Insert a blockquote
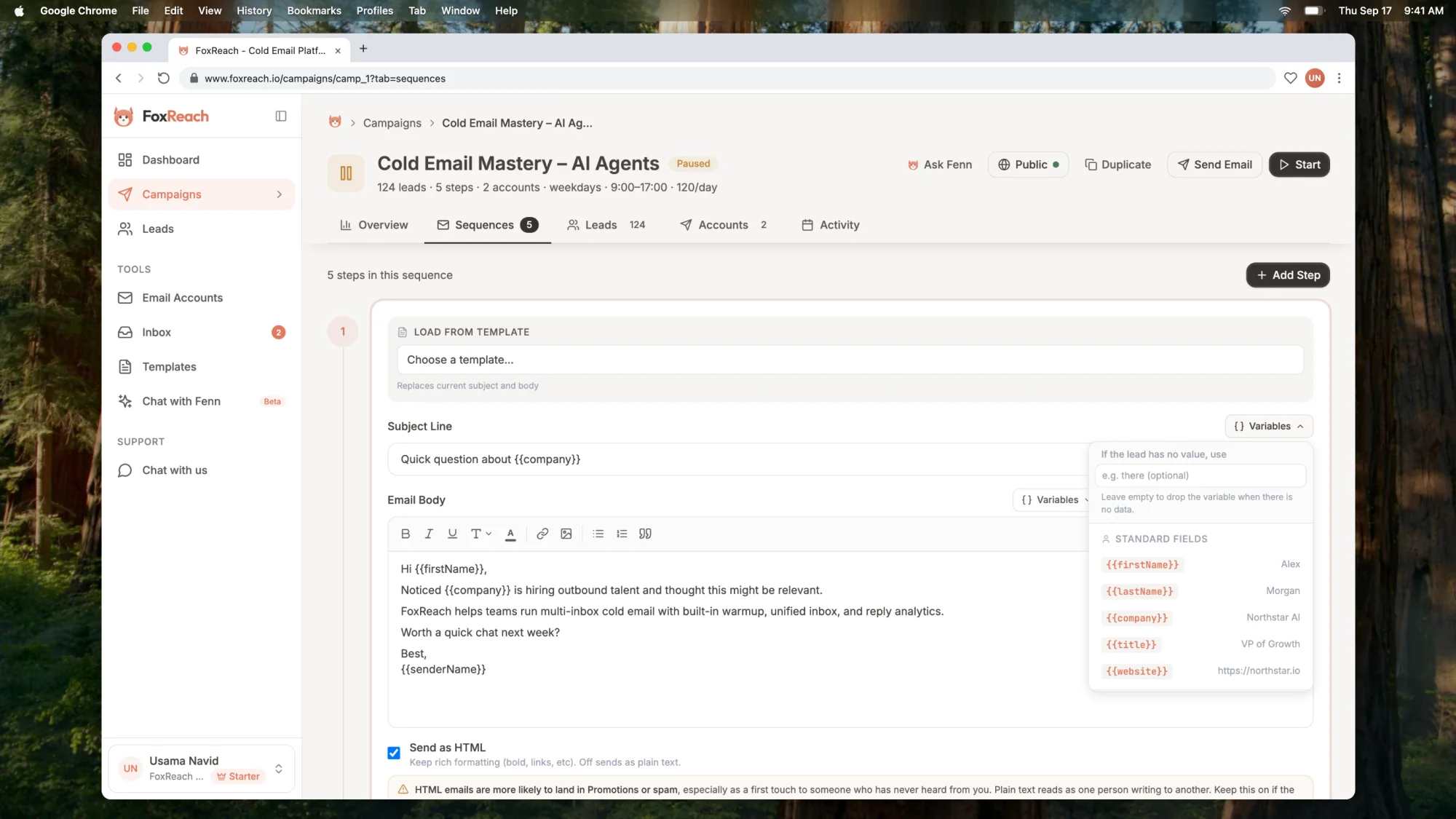 pos(645,534)
